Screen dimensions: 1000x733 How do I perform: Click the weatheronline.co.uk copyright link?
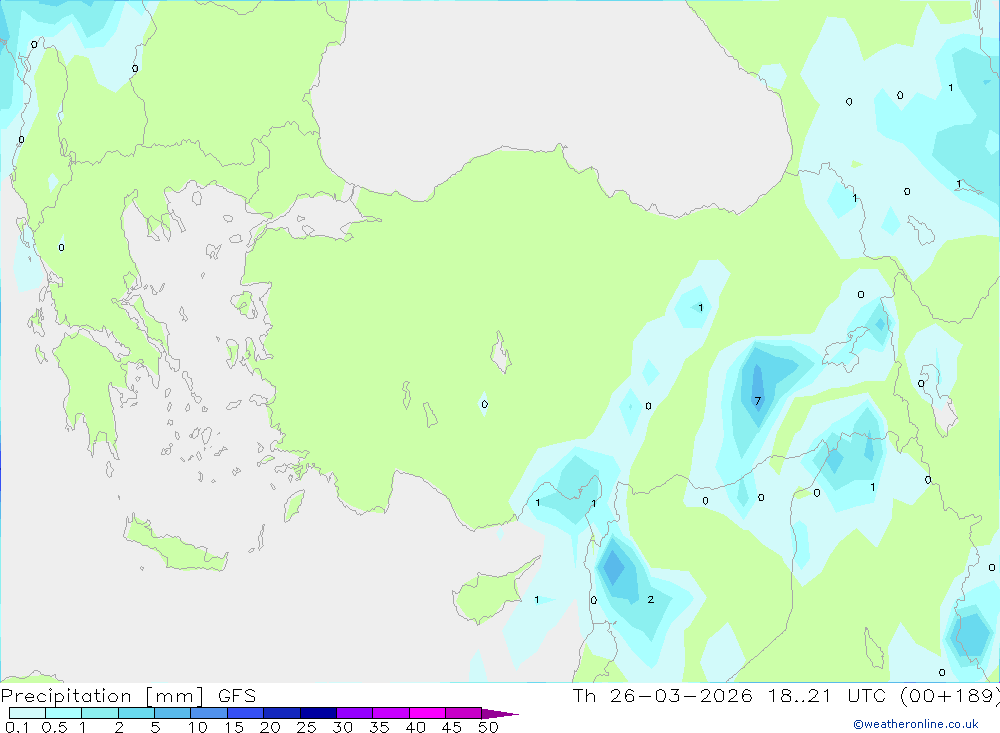pos(916,724)
